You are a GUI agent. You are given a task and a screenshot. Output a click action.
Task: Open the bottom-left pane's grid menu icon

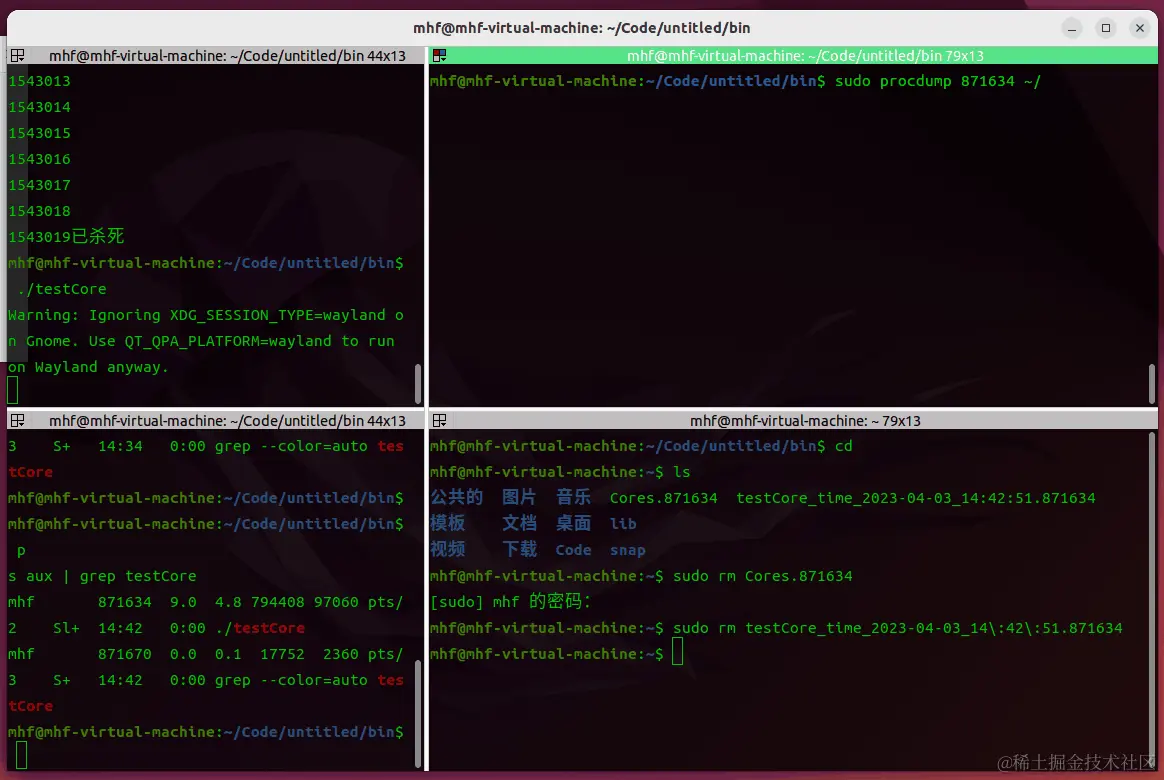(x=18, y=421)
